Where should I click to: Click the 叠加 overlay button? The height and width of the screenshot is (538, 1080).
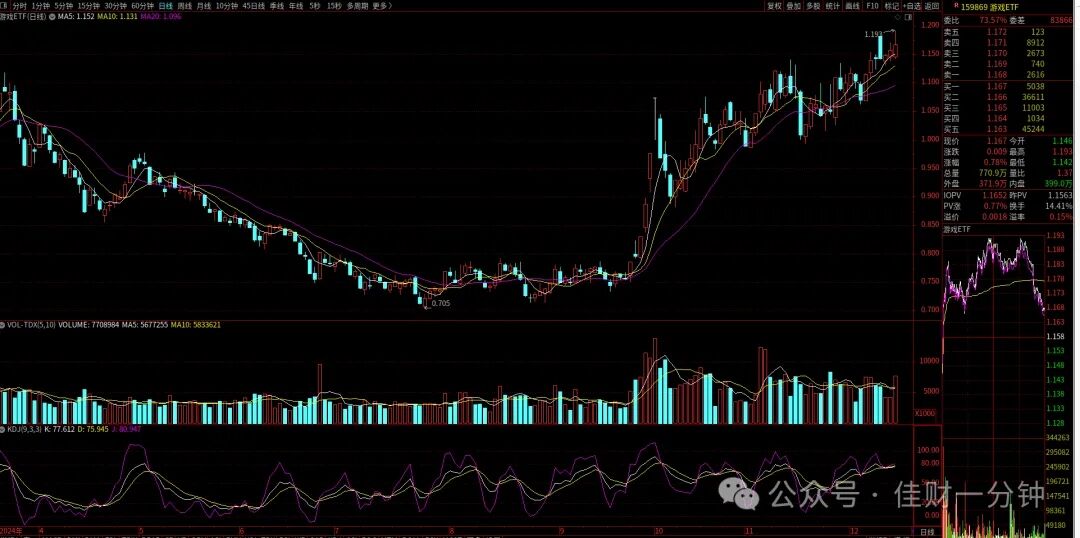point(794,6)
